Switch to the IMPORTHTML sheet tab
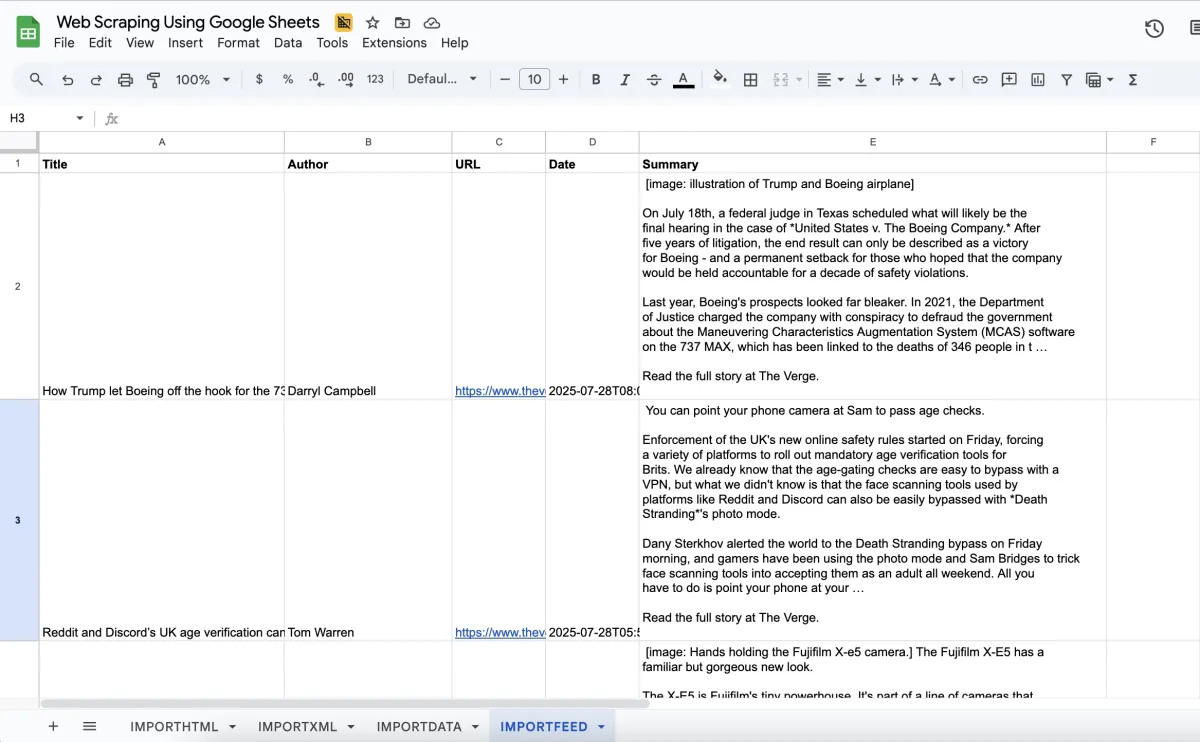This screenshot has width=1200, height=742. 174,727
